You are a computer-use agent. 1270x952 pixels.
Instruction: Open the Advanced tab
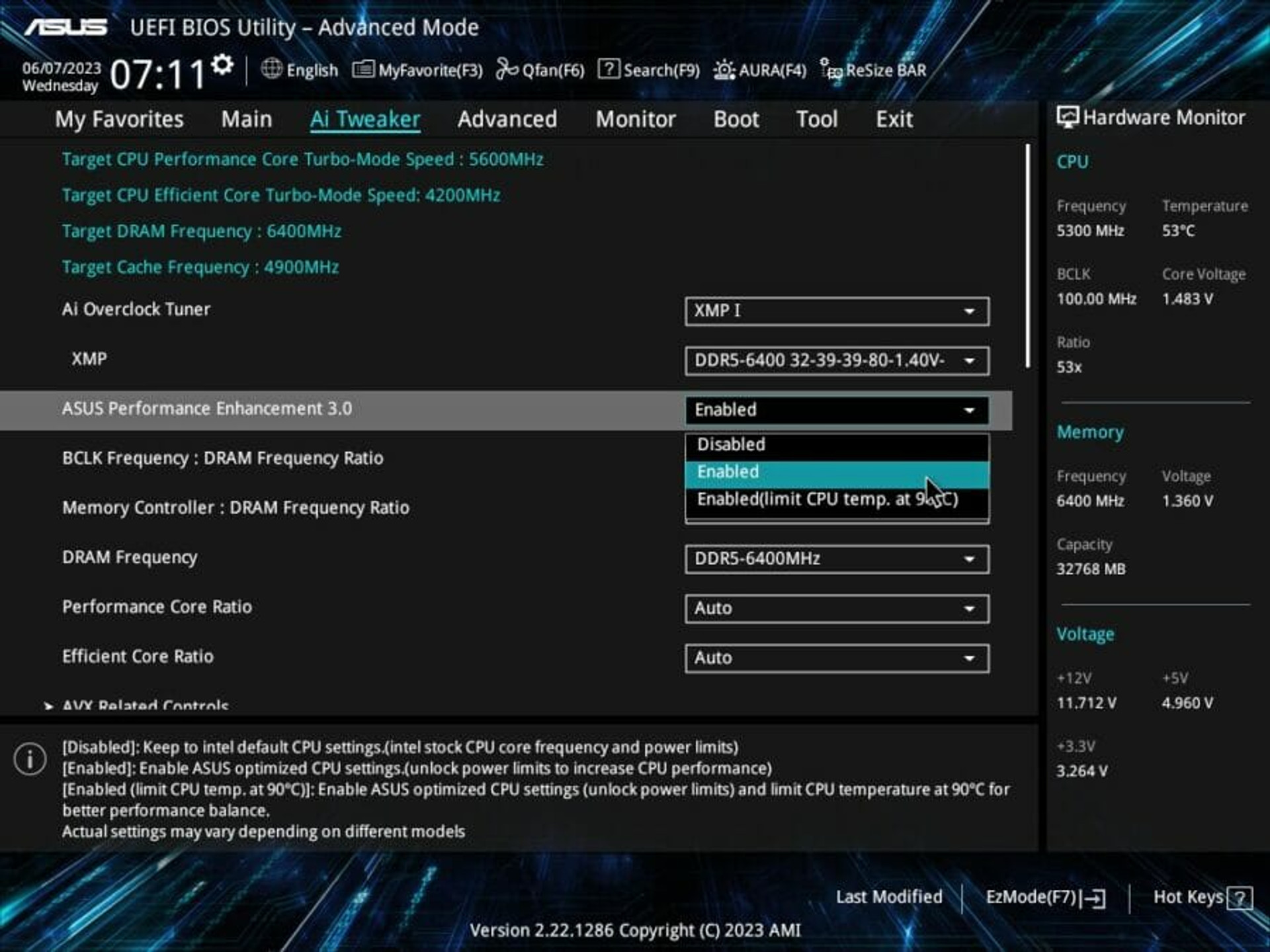(507, 120)
